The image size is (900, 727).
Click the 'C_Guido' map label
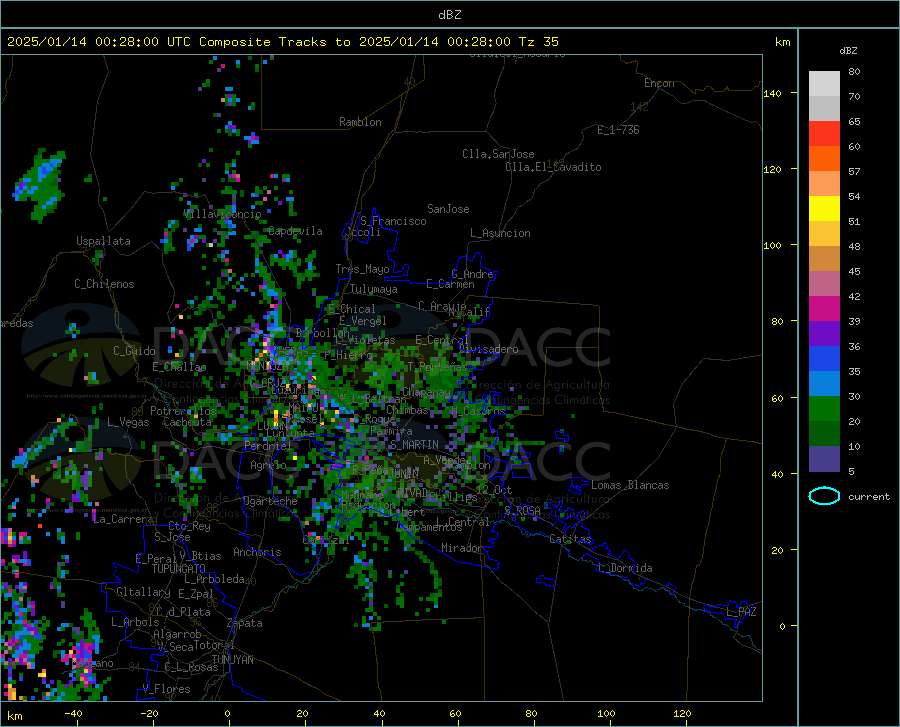coord(134,351)
